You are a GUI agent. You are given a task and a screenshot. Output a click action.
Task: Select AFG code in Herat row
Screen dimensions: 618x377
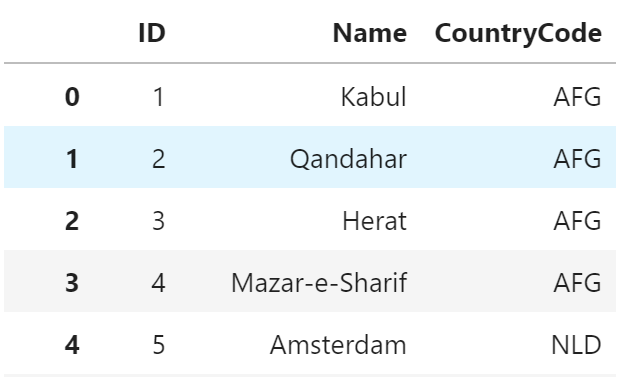coord(577,221)
